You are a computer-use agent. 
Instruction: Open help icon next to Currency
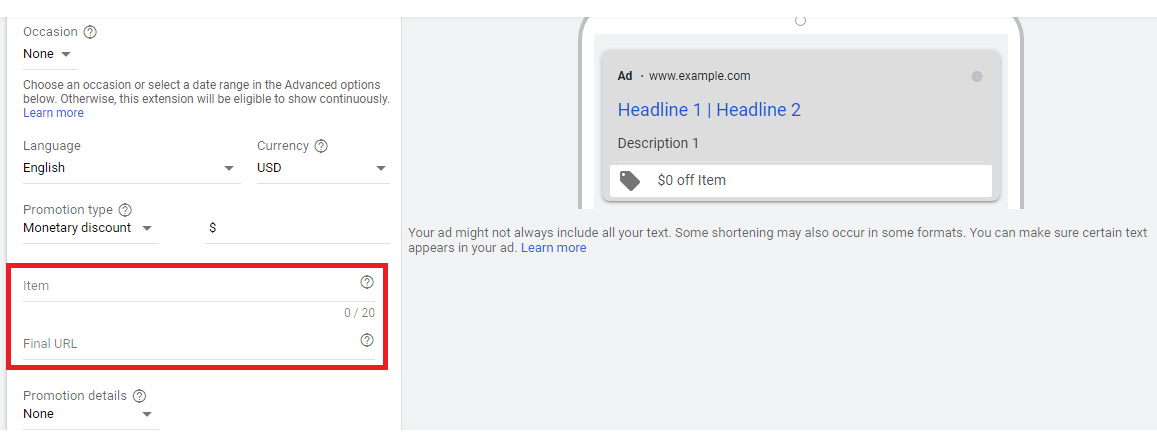point(321,146)
